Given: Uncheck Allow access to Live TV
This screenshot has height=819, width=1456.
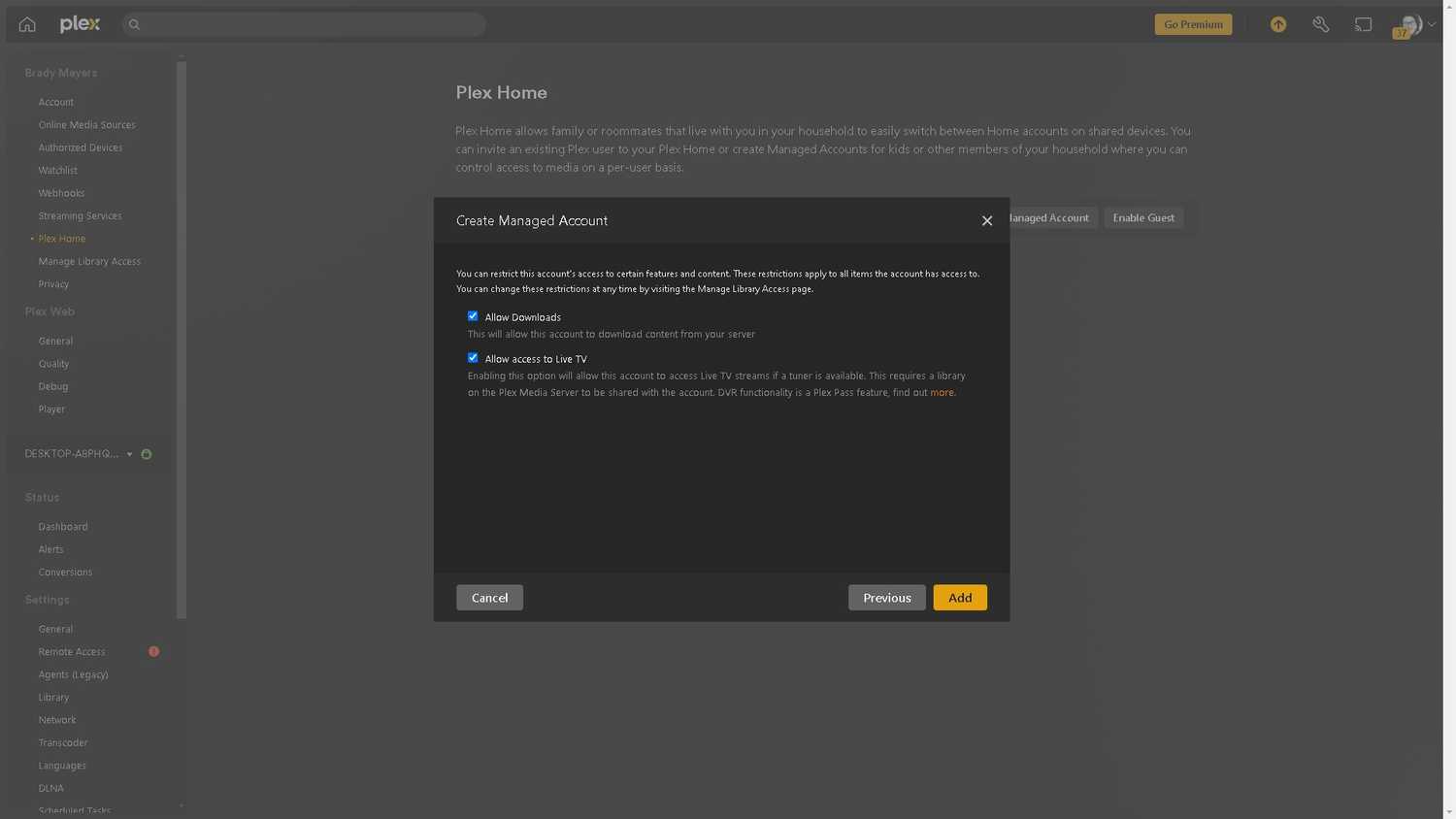Looking at the screenshot, I should pyautogui.click(x=473, y=358).
